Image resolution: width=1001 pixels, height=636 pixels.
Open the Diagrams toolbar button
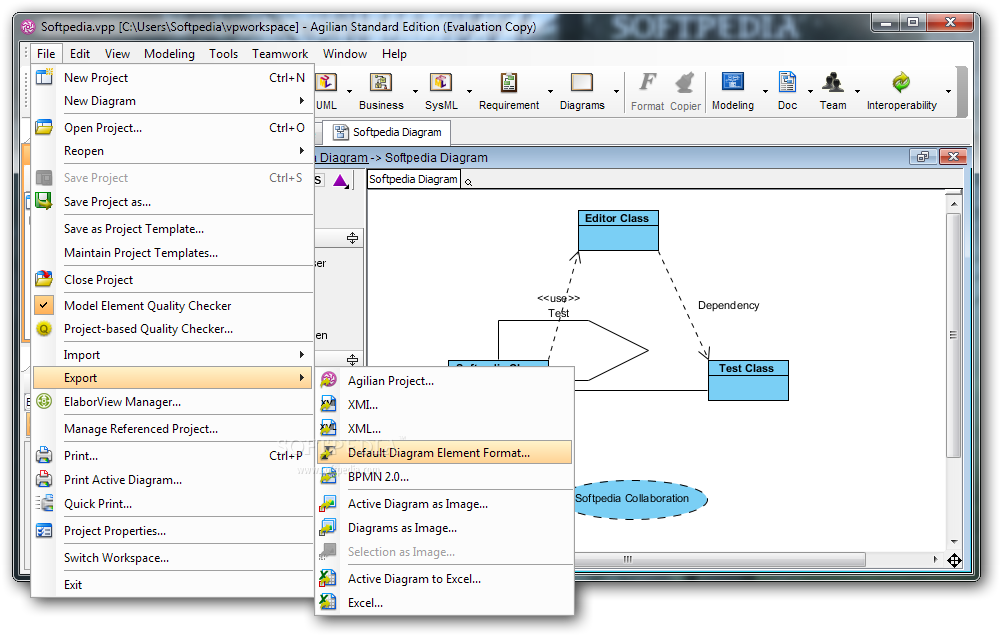(582, 91)
